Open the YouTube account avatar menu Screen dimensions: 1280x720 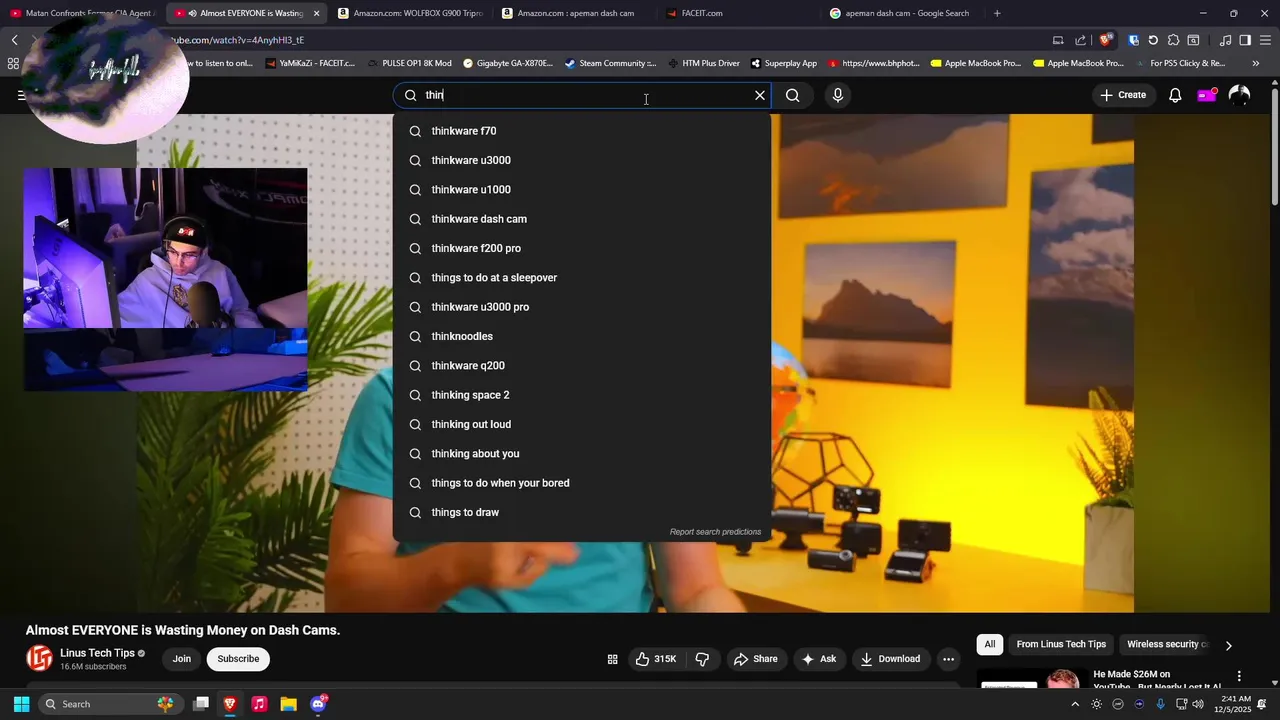(1239, 95)
